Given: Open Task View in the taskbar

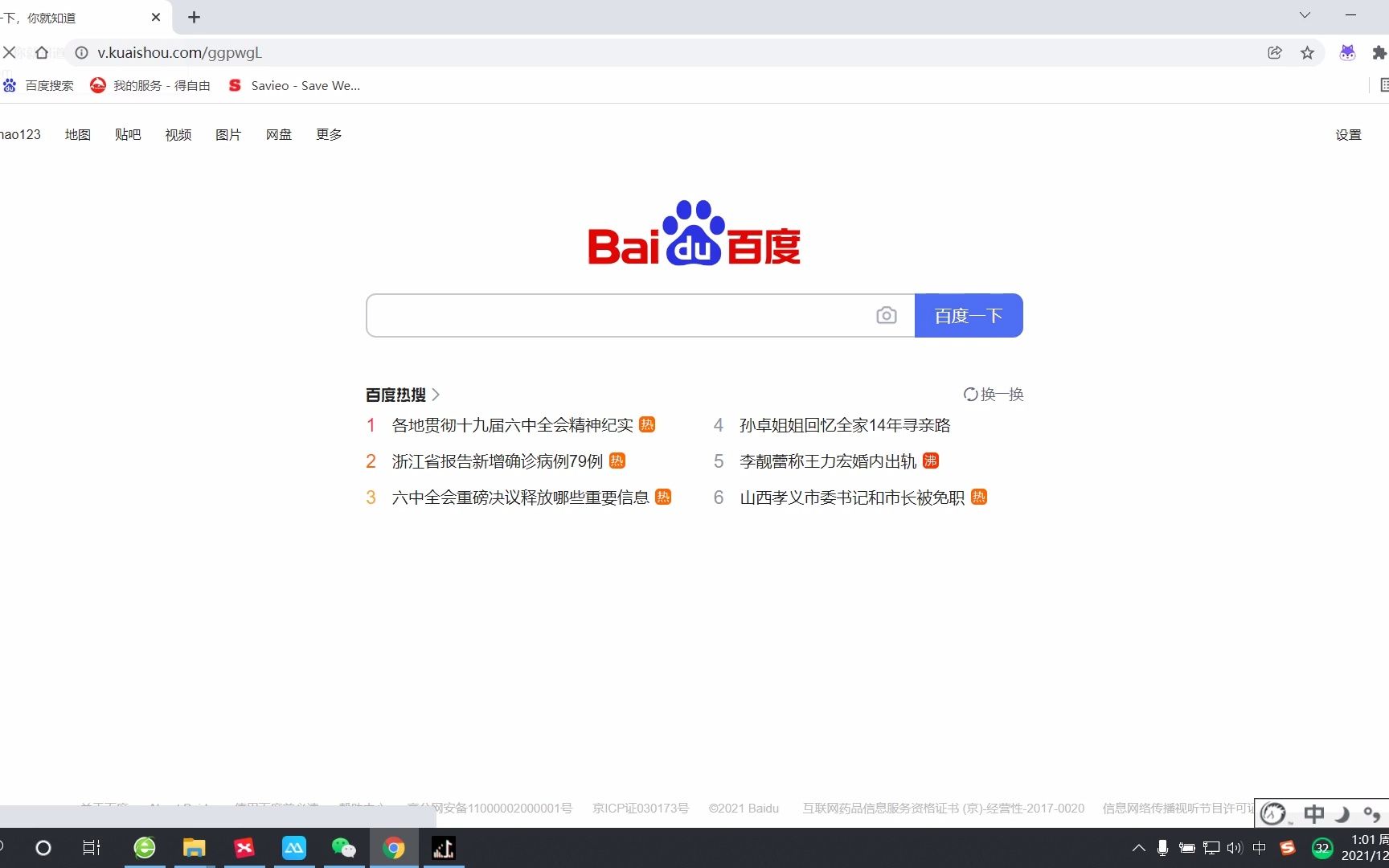Looking at the screenshot, I should (92, 848).
